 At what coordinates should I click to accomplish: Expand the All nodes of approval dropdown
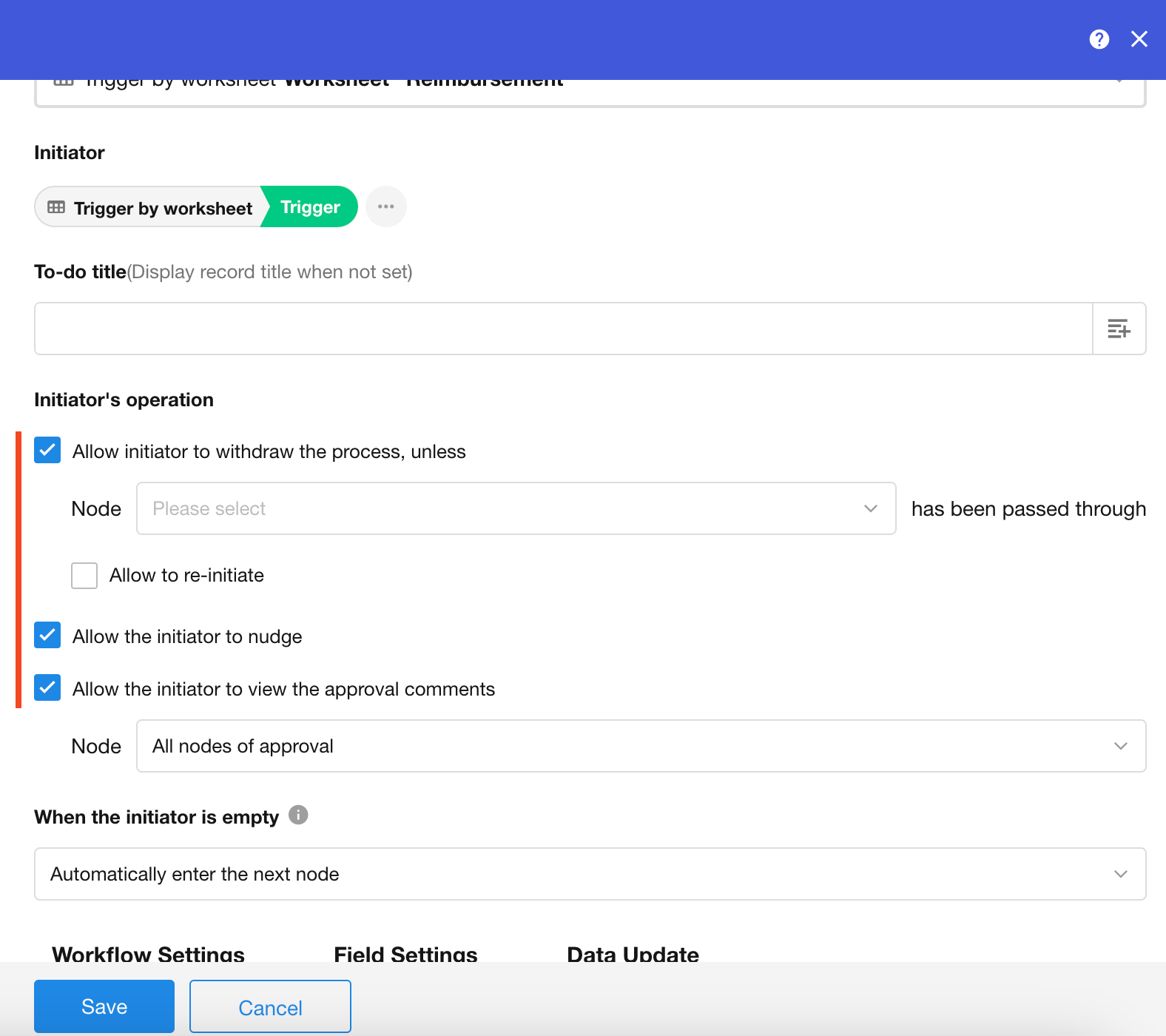pyautogui.click(x=641, y=746)
